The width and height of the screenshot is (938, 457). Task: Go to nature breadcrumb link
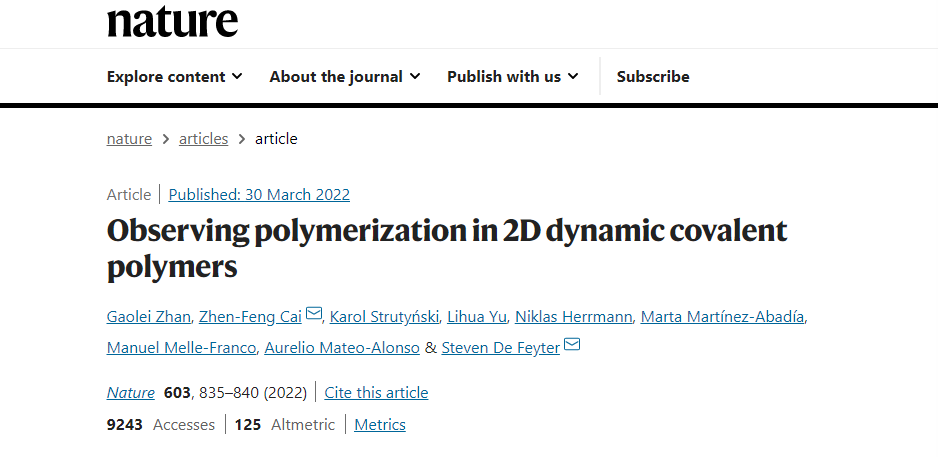129,139
